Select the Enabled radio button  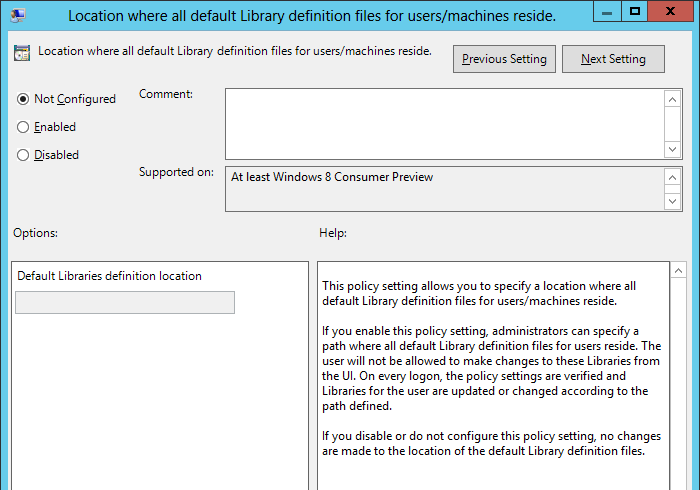[24, 127]
